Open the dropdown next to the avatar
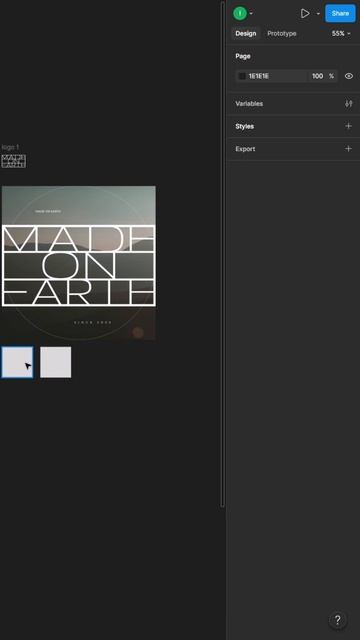The width and height of the screenshot is (360, 640). (x=251, y=13)
